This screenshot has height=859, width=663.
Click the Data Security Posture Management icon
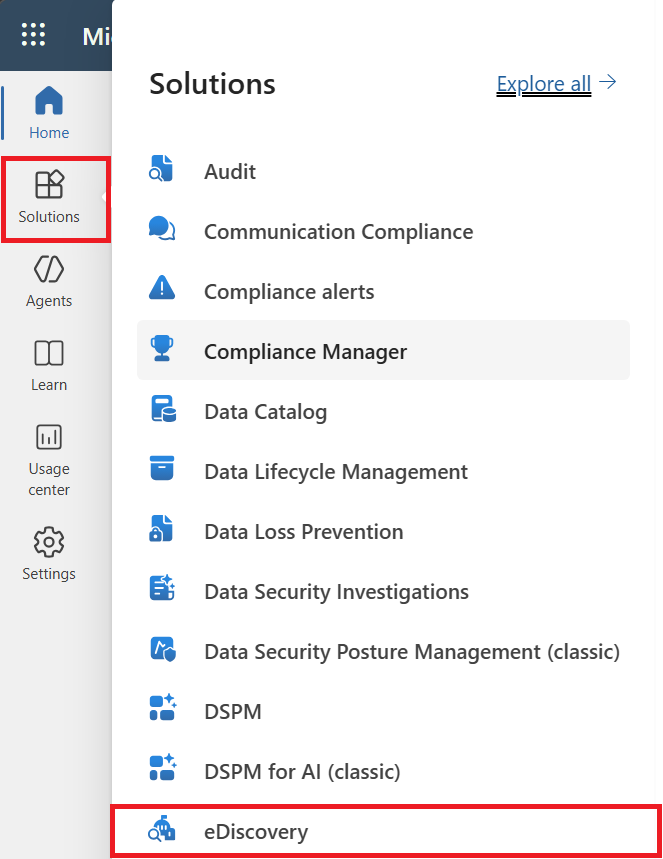163,649
